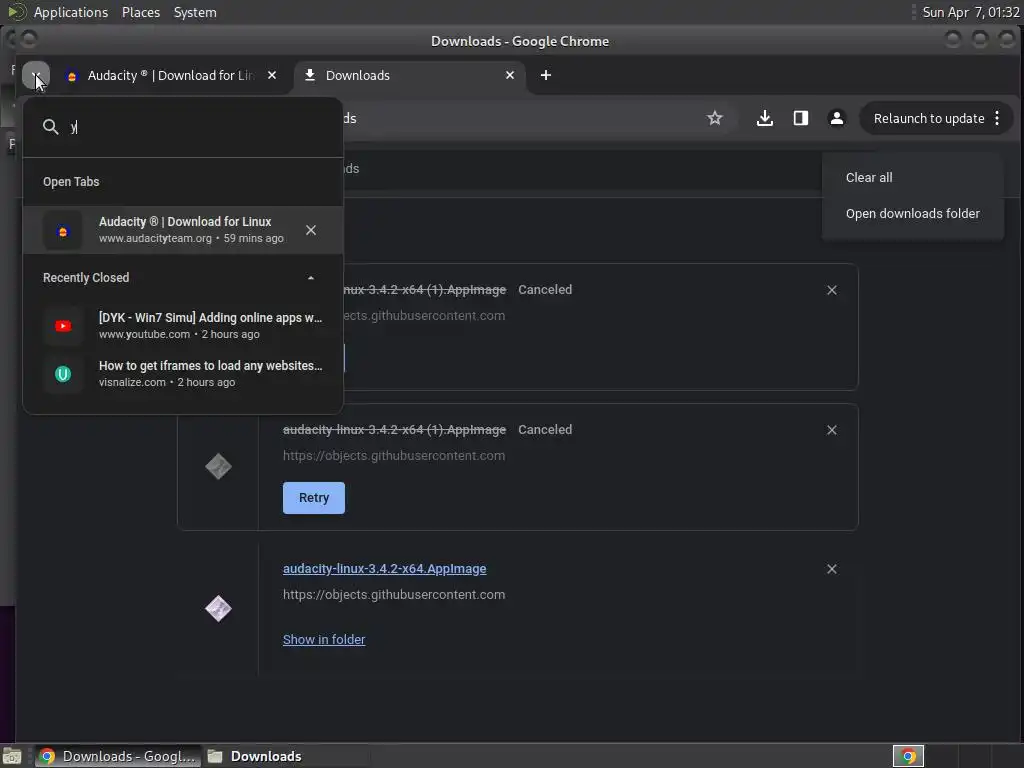Image resolution: width=1024 pixels, height=768 pixels.
Task: Open the profile avatar icon
Action: [x=837, y=118]
